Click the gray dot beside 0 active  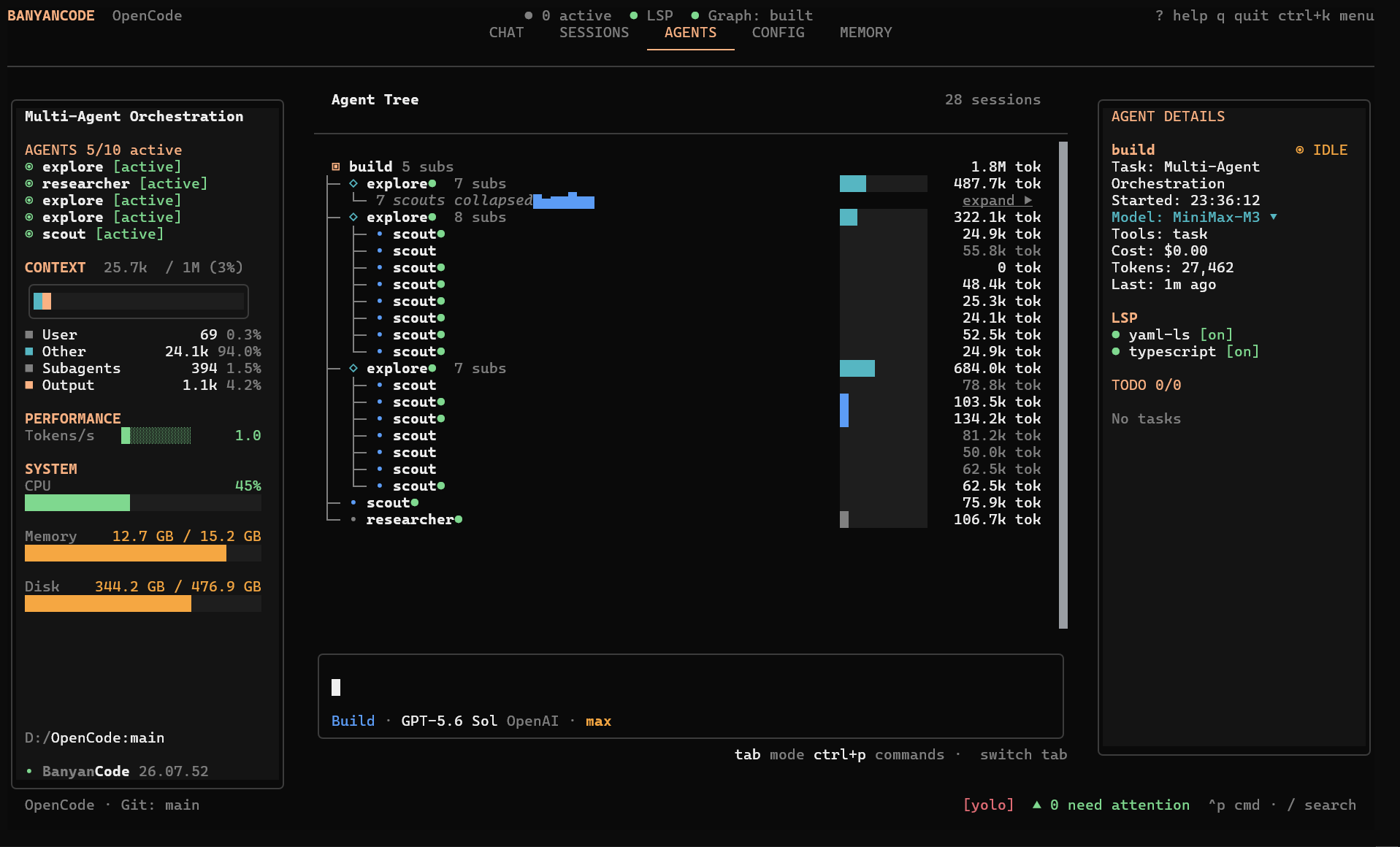tap(529, 15)
